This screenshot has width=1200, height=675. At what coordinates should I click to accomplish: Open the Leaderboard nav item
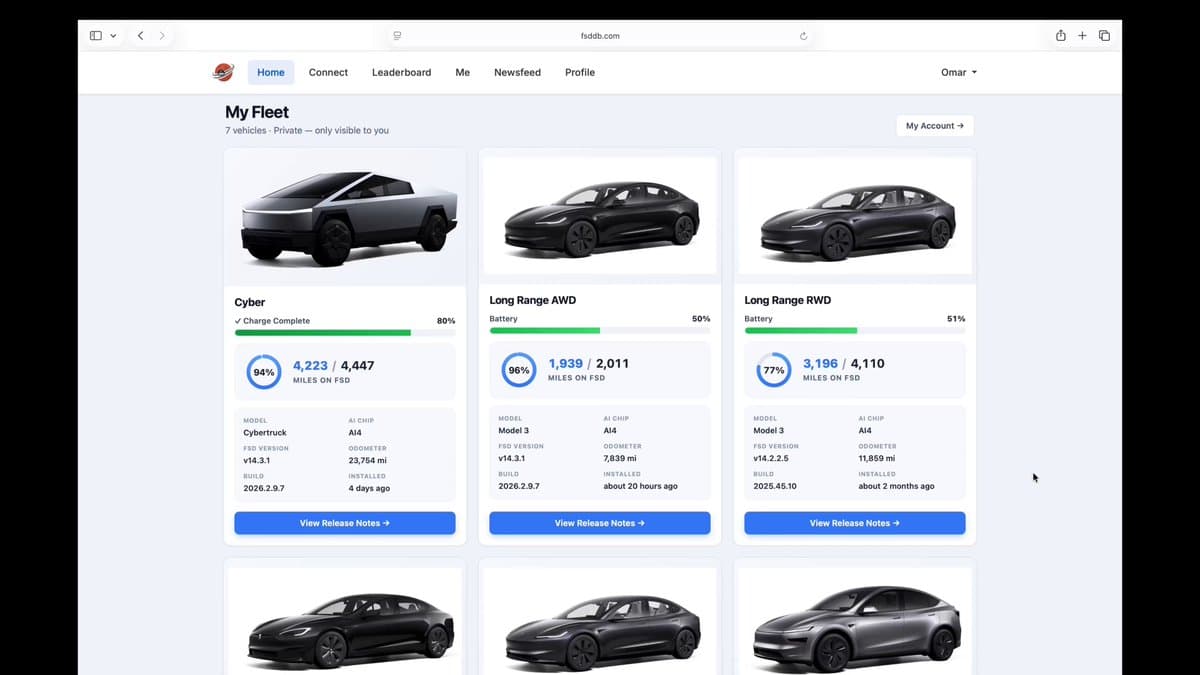(x=401, y=72)
